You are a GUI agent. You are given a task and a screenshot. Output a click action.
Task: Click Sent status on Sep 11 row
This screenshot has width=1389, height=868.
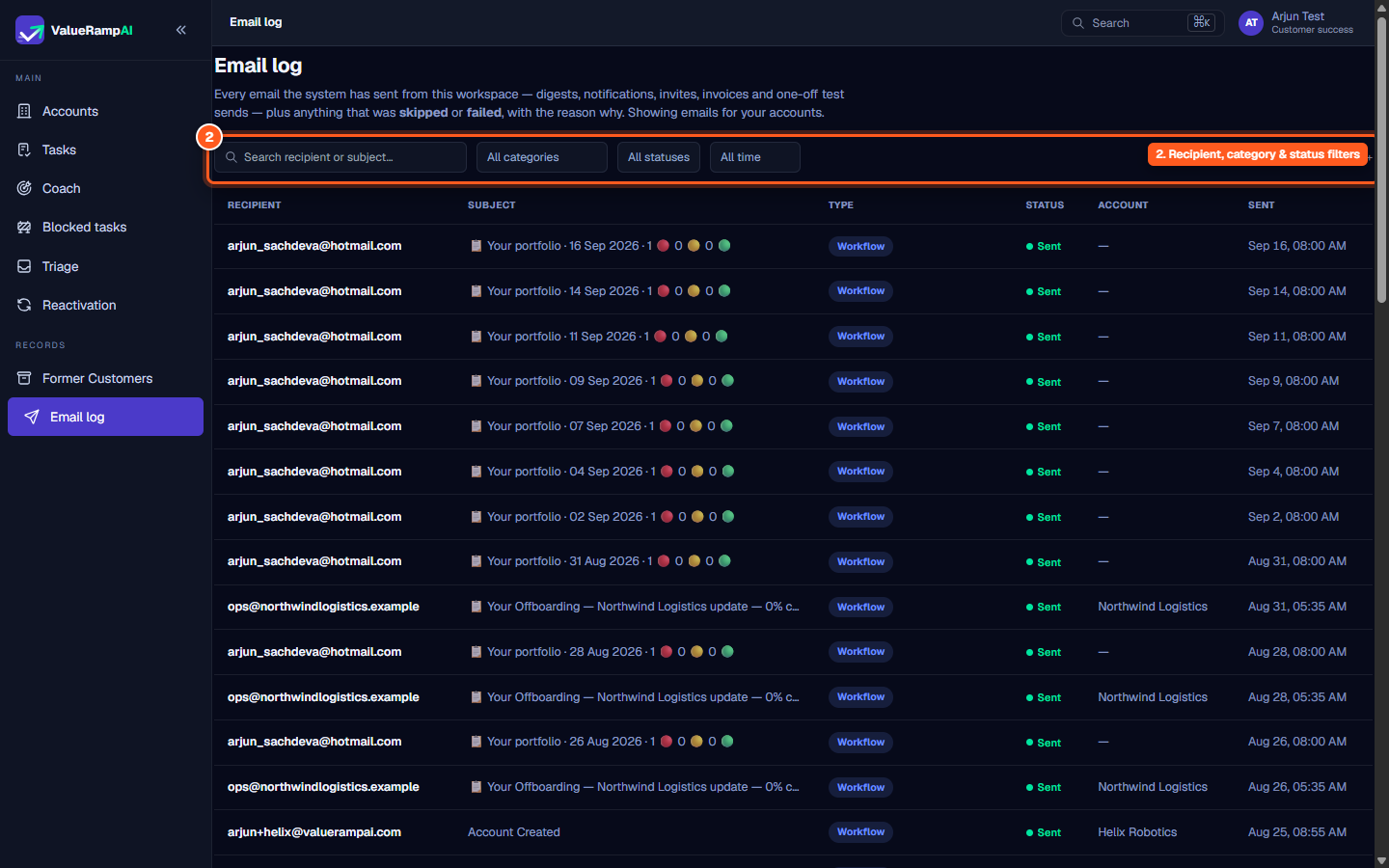pos(1044,337)
